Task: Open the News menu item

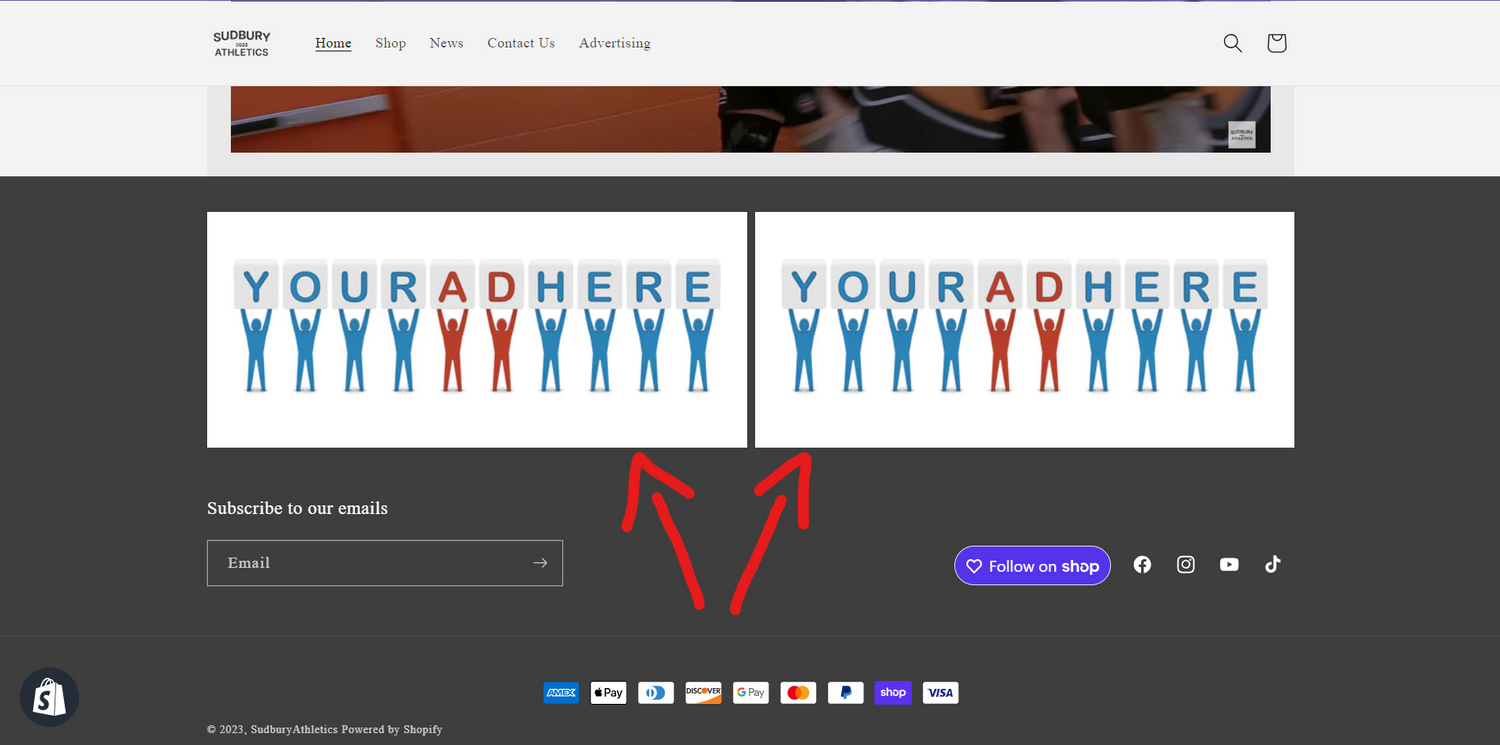Action: click(x=446, y=43)
